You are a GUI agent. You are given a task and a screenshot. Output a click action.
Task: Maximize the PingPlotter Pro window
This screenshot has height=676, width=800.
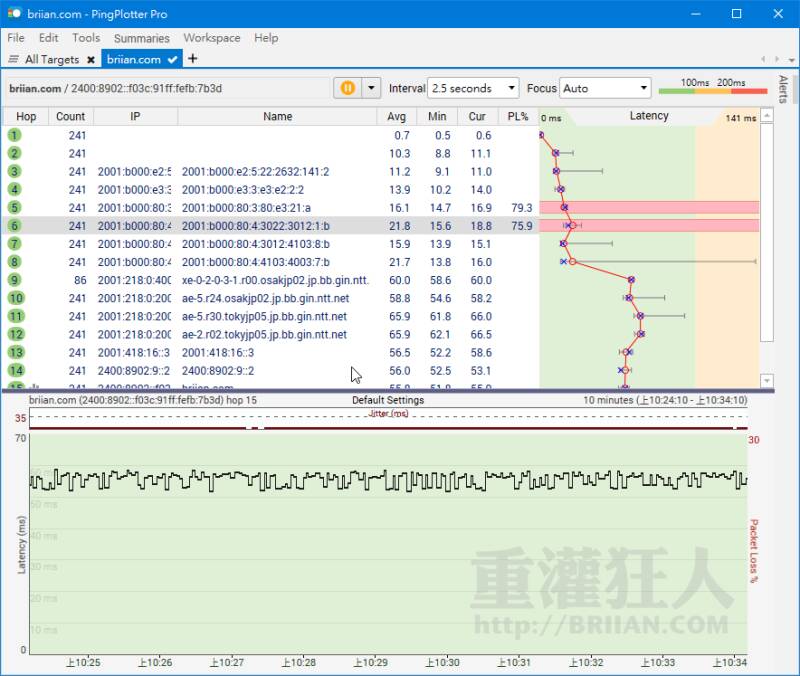click(x=736, y=14)
